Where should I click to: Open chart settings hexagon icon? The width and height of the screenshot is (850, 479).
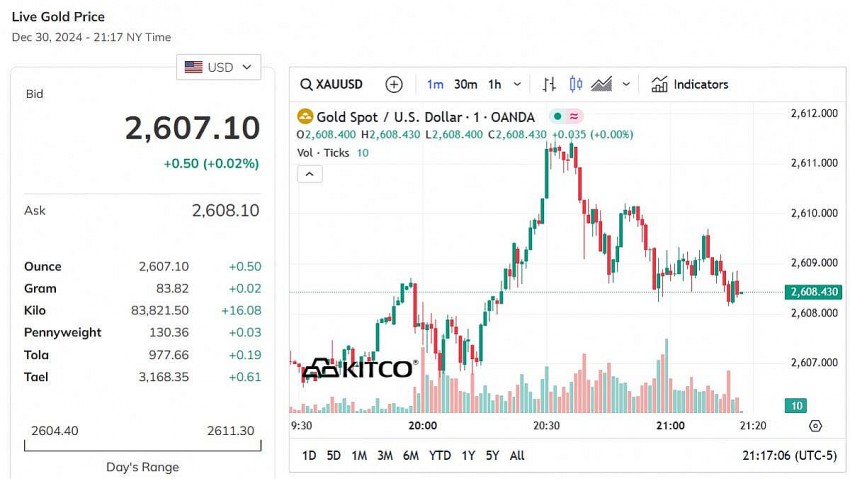(815, 425)
